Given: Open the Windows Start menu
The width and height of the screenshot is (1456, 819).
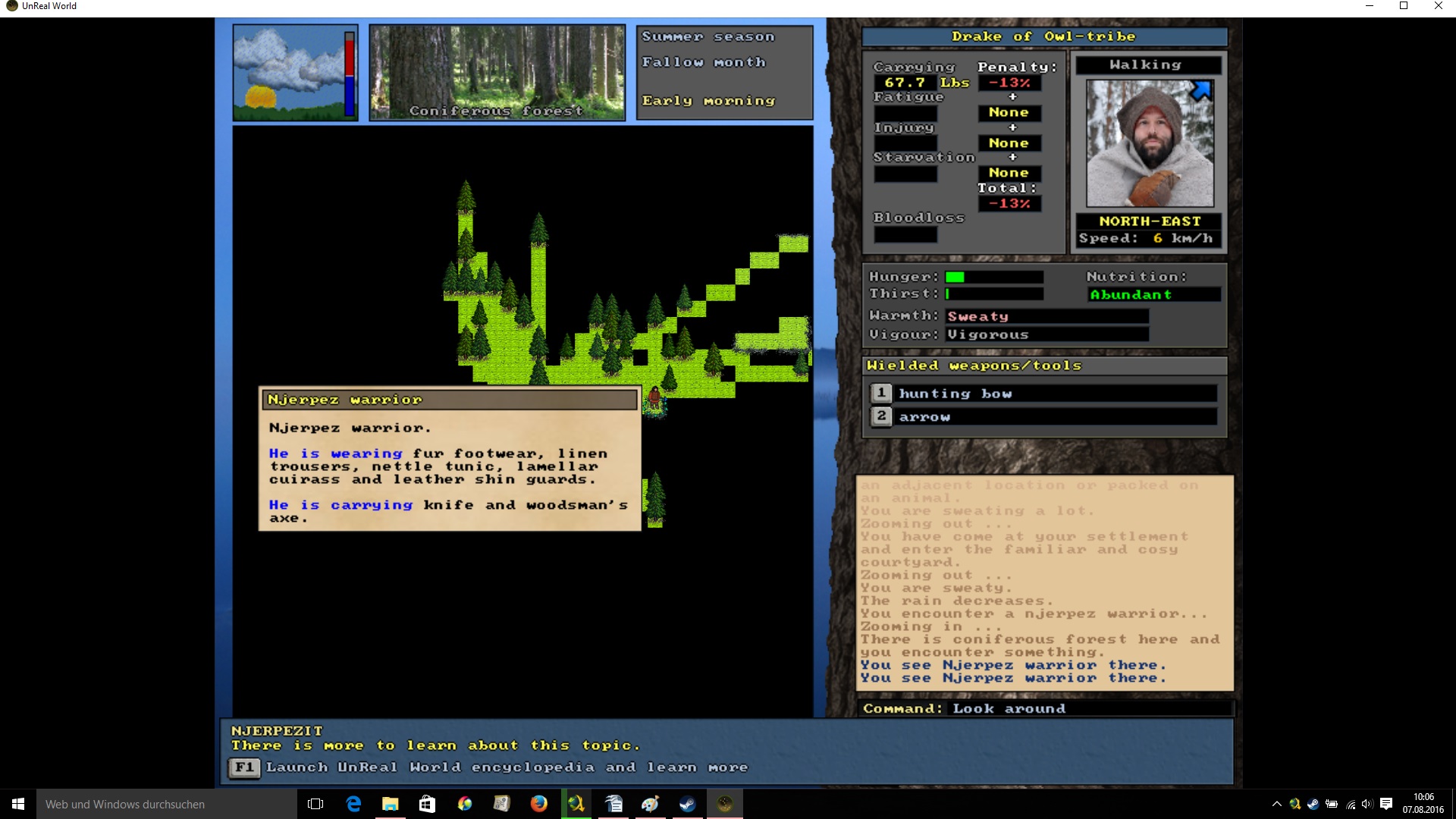Looking at the screenshot, I should [18, 804].
